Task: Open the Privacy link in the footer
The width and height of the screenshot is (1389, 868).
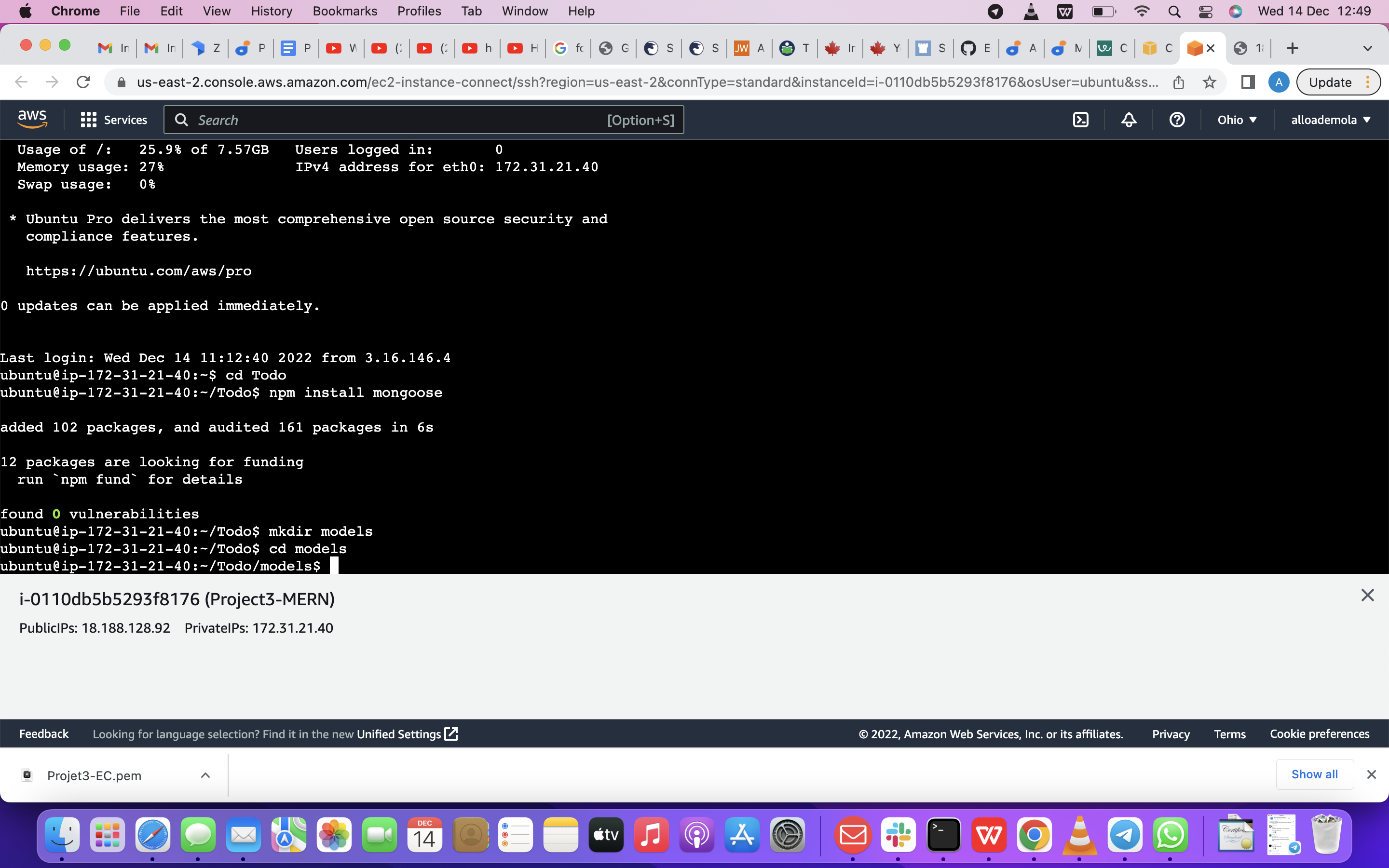Action: tap(1171, 733)
